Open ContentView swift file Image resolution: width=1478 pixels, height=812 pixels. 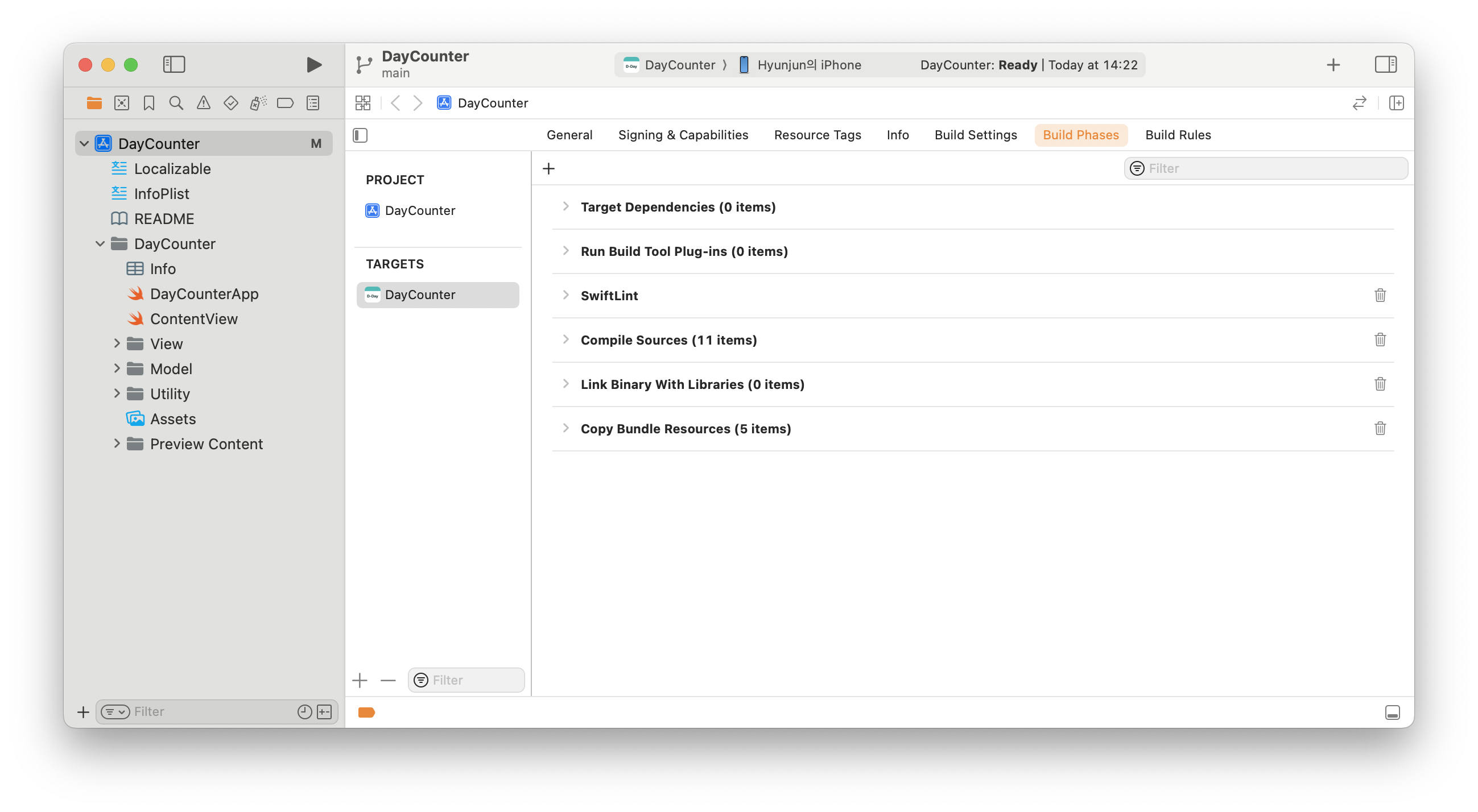(193, 319)
